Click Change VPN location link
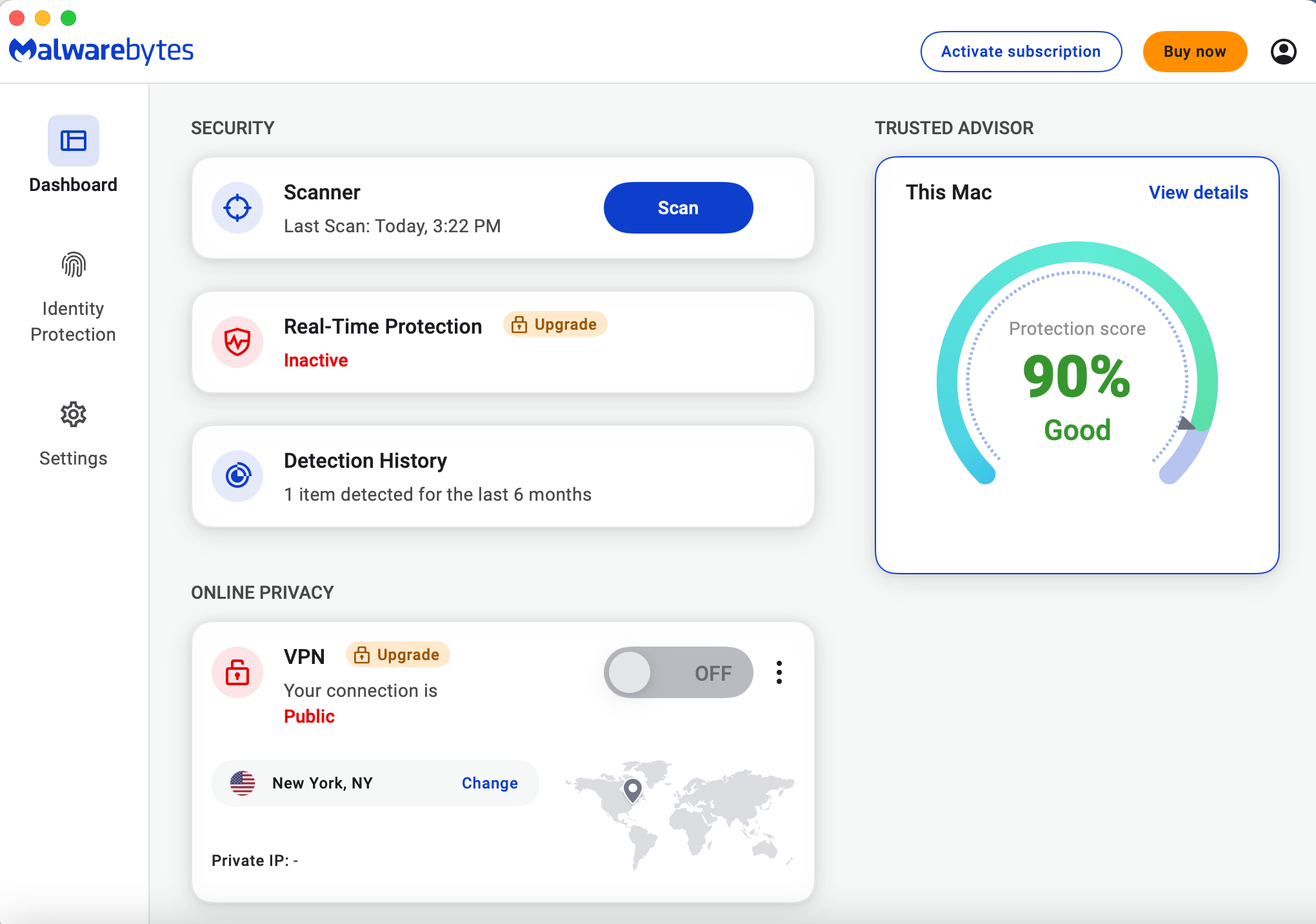The image size is (1316, 924). coord(489,782)
